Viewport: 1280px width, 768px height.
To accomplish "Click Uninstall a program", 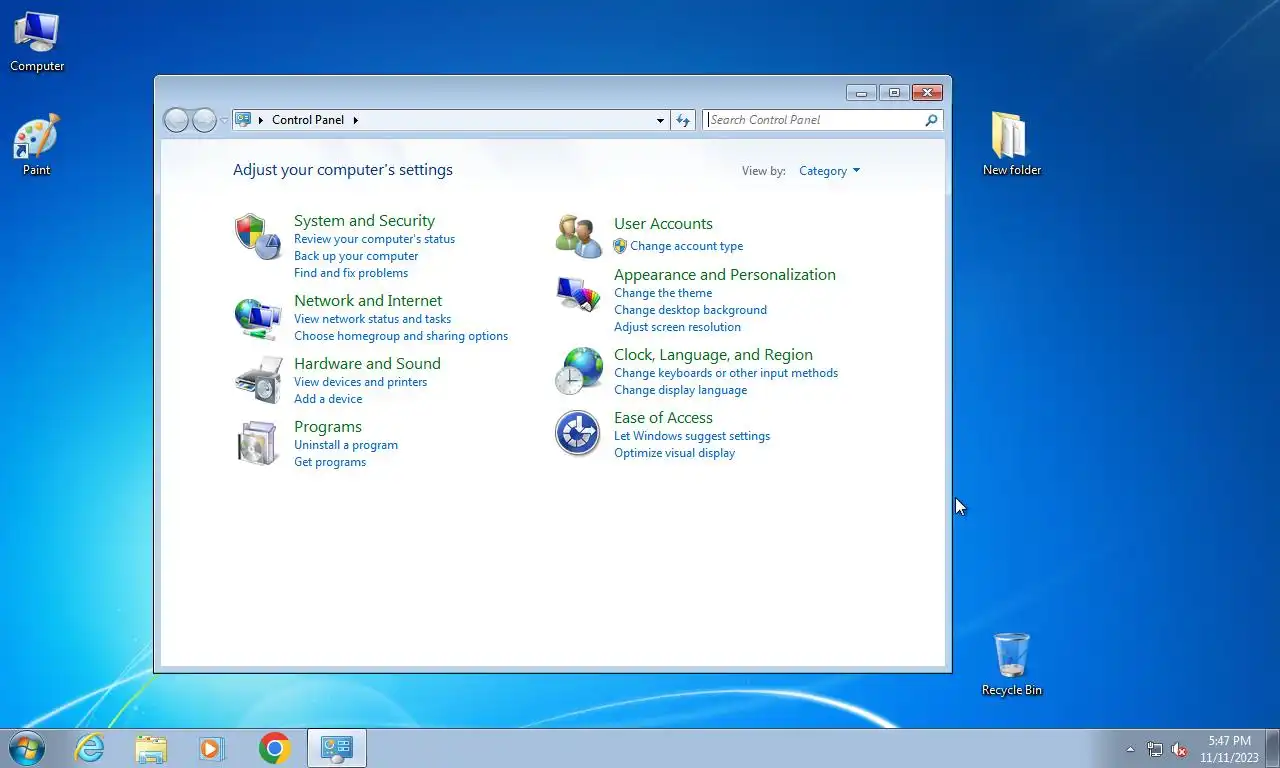I will pos(346,445).
